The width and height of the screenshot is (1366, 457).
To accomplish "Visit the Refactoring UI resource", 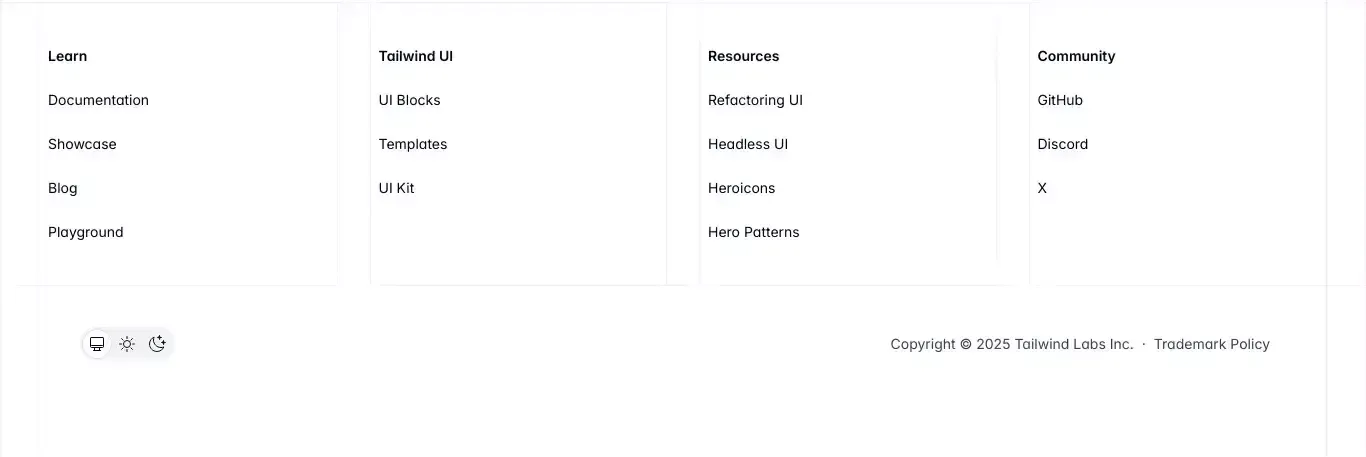I will 755,100.
